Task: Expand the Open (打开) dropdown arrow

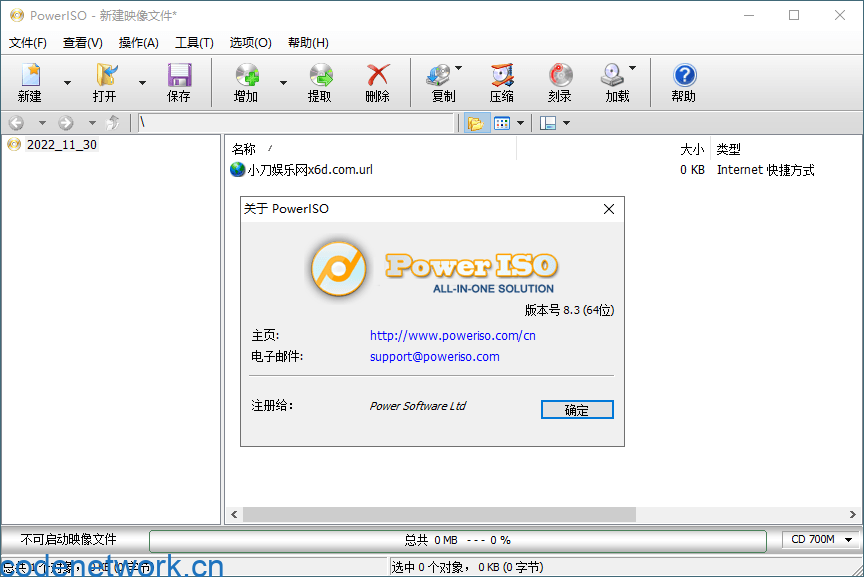Action: 142,83
